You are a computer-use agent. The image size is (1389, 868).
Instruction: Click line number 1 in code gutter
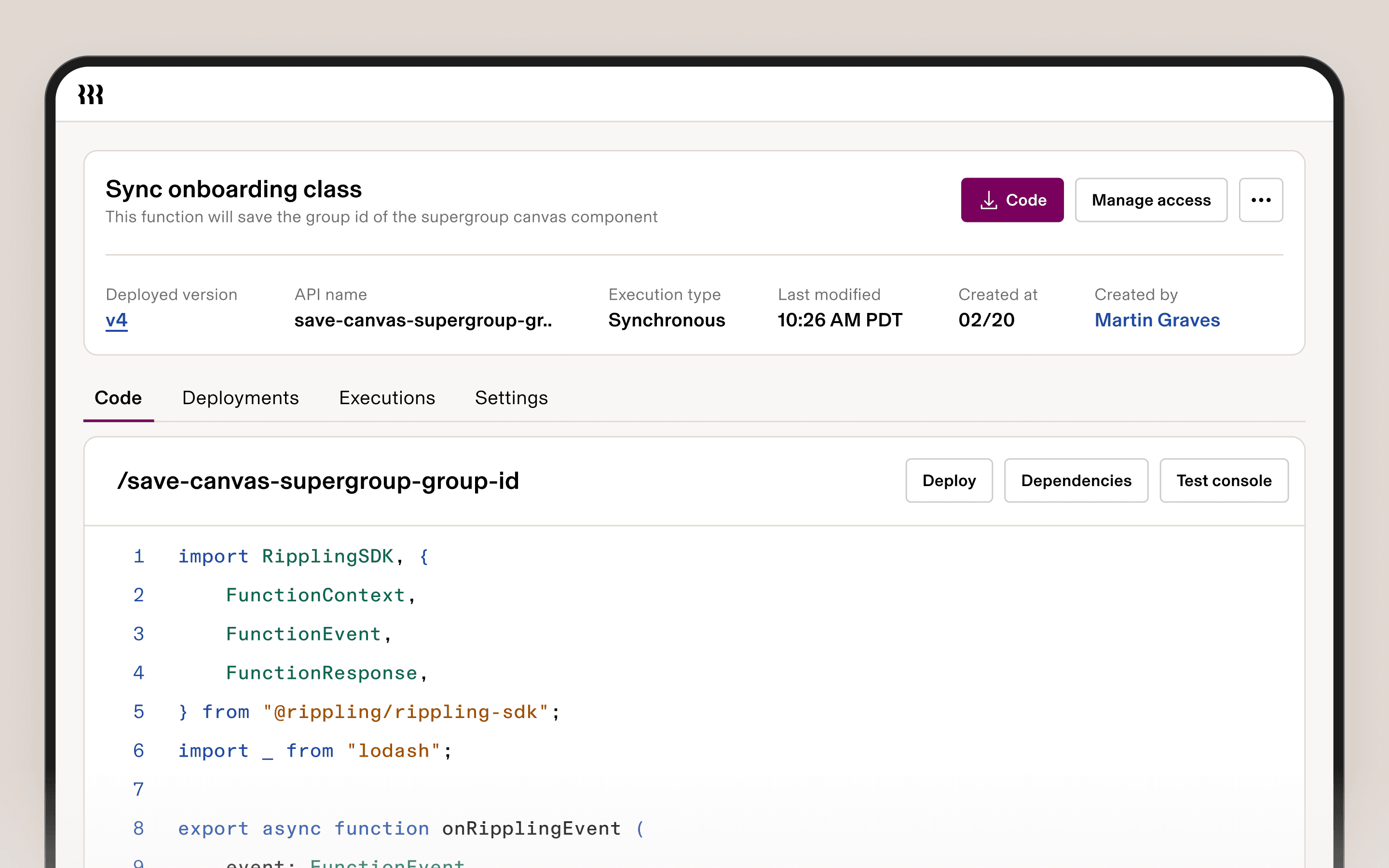coord(138,556)
